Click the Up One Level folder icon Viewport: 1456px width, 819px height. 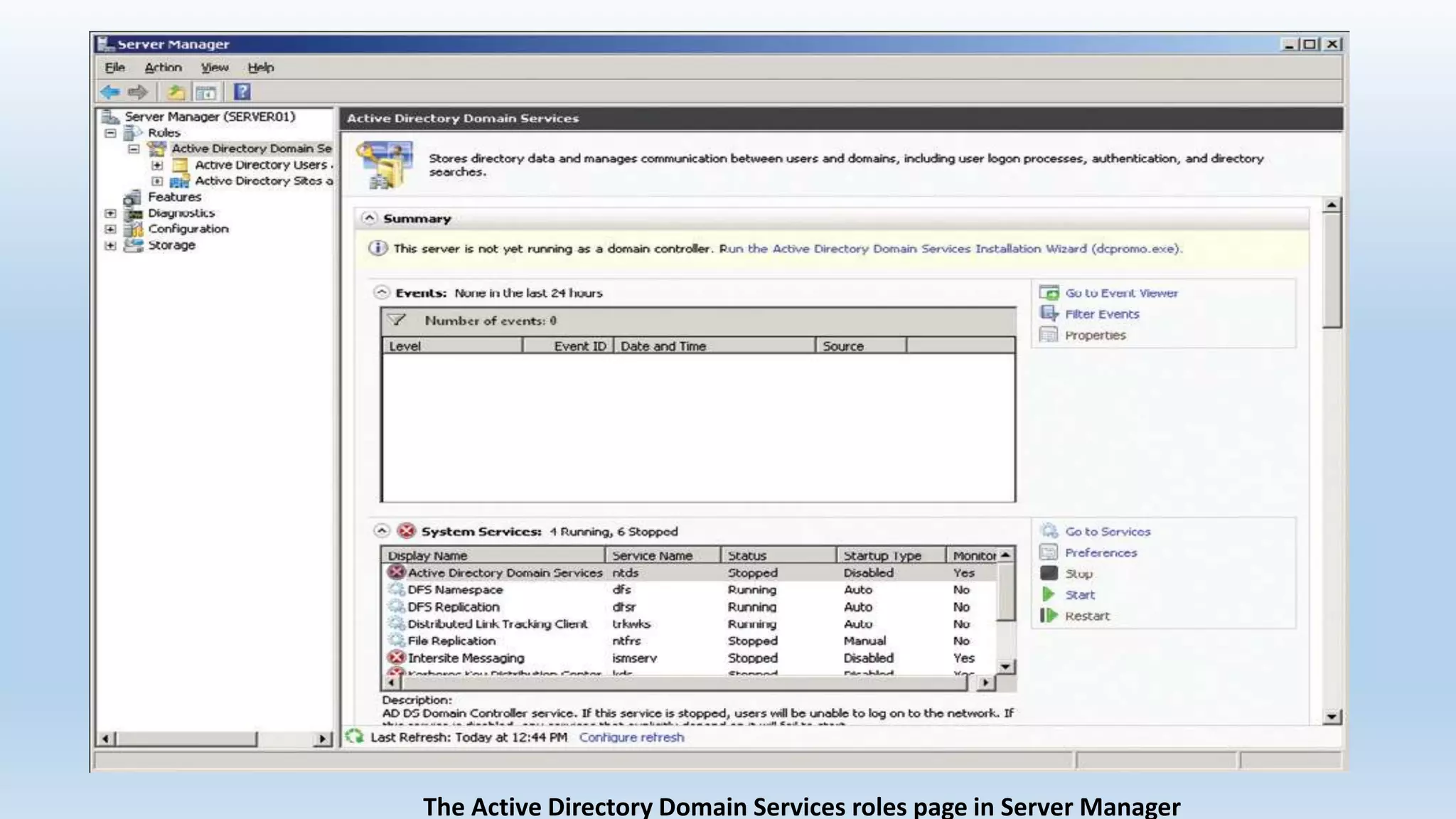click(176, 92)
